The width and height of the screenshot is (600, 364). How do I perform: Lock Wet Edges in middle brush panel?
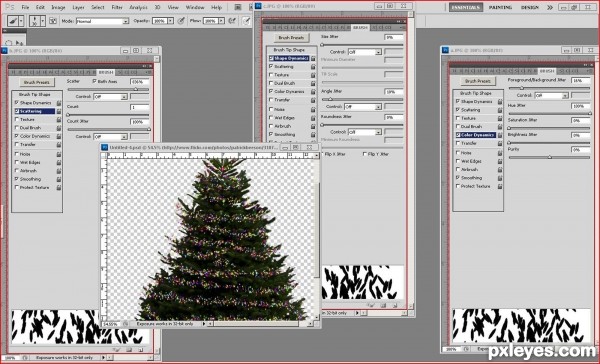[313, 118]
